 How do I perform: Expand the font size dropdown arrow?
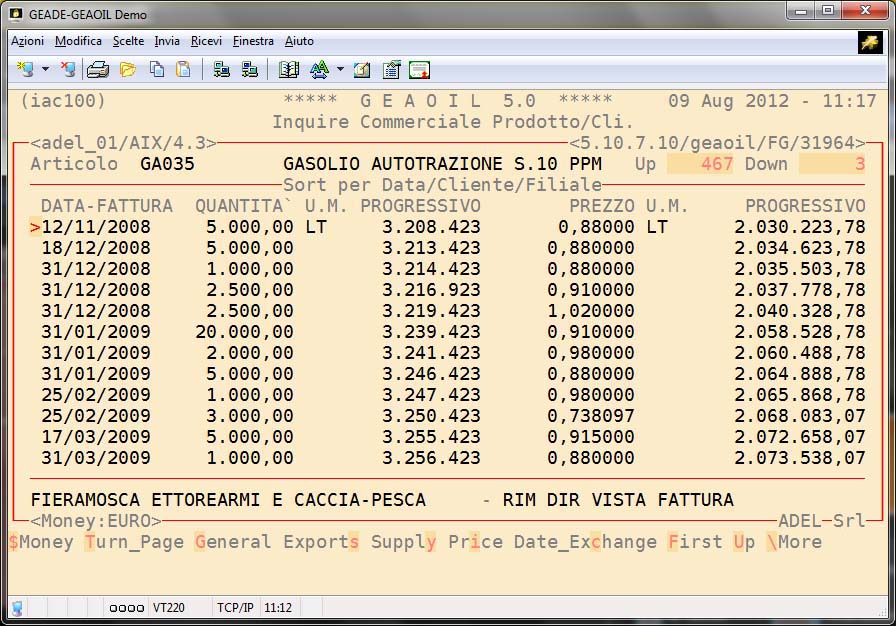point(340,69)
